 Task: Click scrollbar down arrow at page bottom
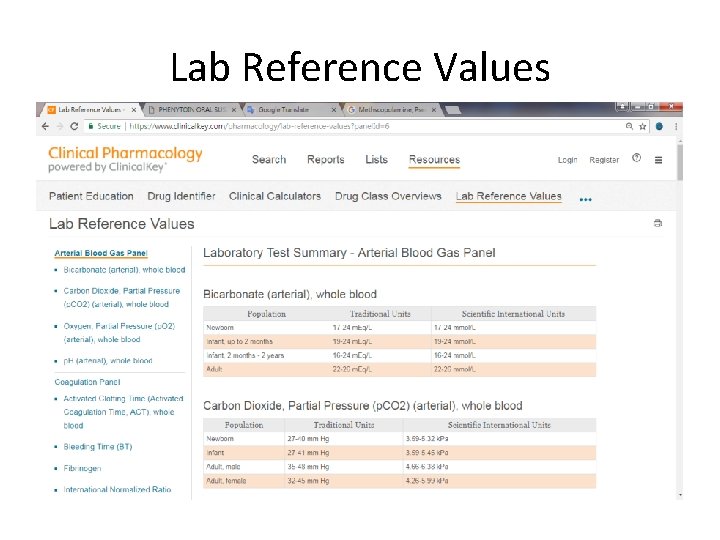[680, 495]
